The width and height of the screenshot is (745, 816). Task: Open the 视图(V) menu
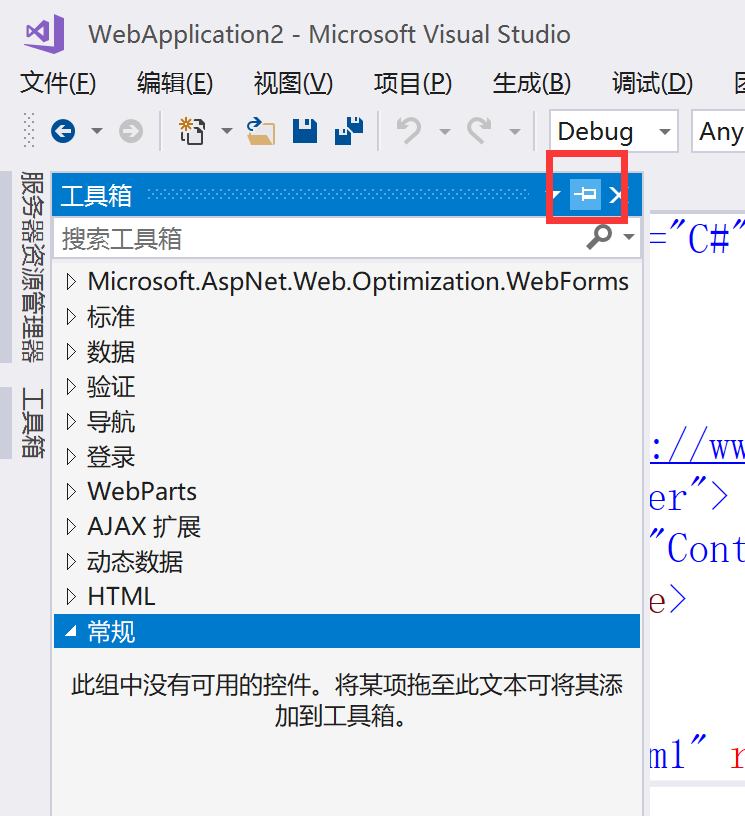point(293,83)
